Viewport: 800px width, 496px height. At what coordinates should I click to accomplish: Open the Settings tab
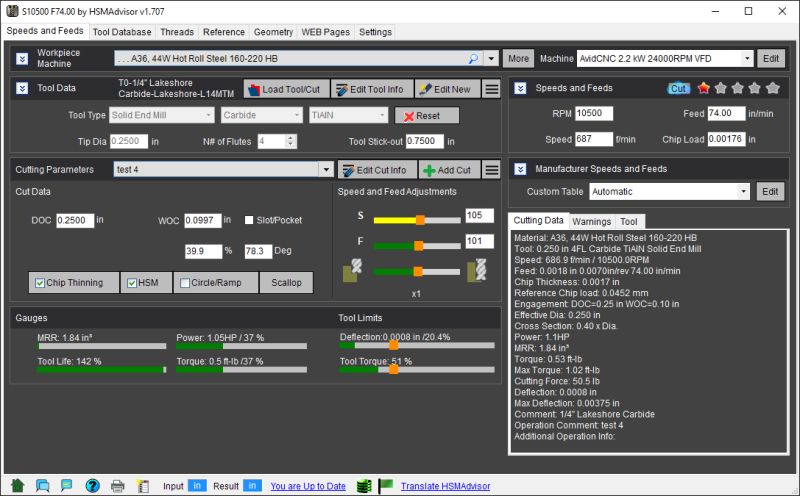(x=376, y=32)
